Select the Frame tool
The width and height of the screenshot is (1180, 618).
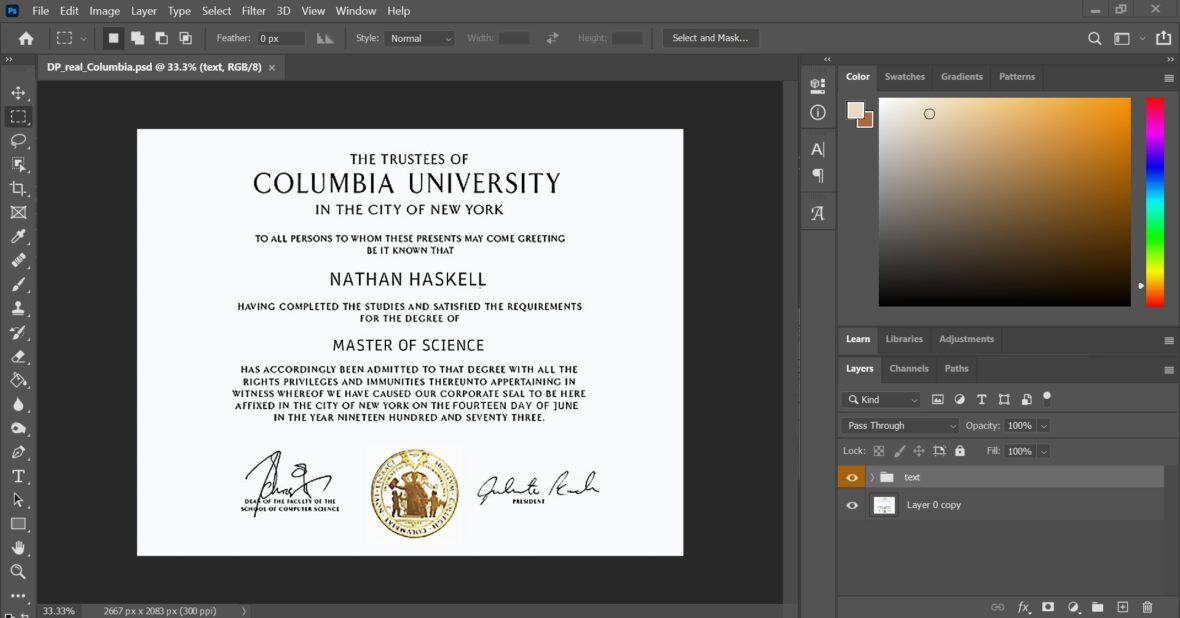pos(18,213)
